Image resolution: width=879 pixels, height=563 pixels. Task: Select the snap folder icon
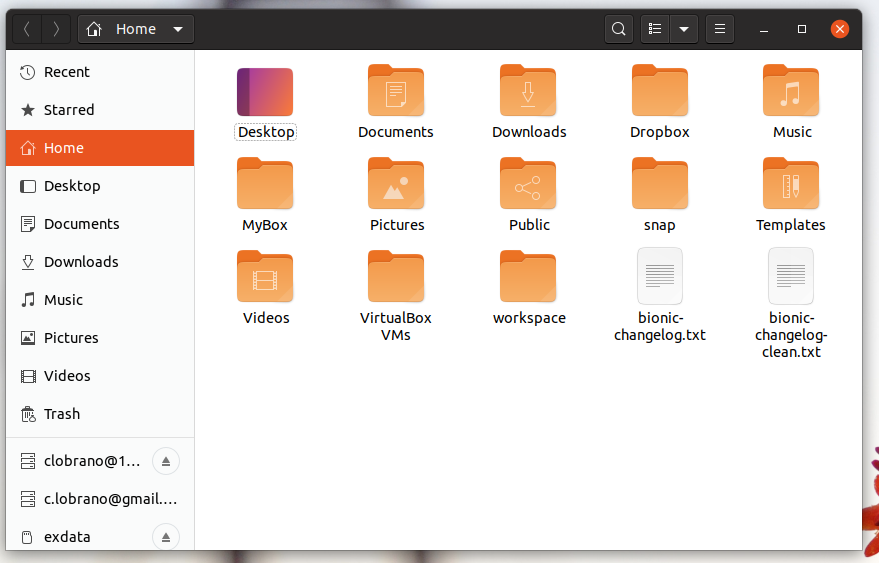point(660,183)
